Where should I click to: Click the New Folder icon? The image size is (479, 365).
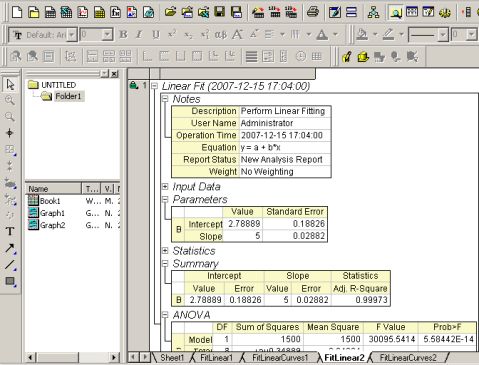[33, 12]
